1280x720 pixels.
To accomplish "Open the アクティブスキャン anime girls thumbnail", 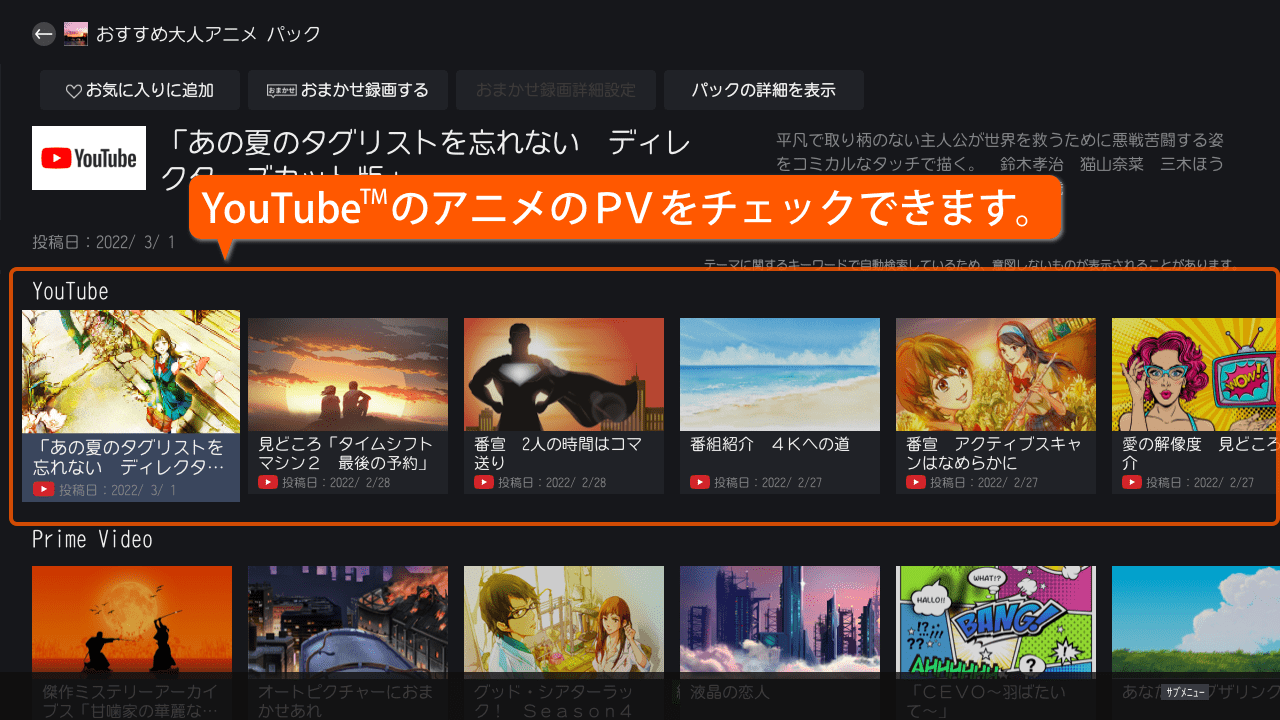I will pyautogui.click(x=996, y=374).
